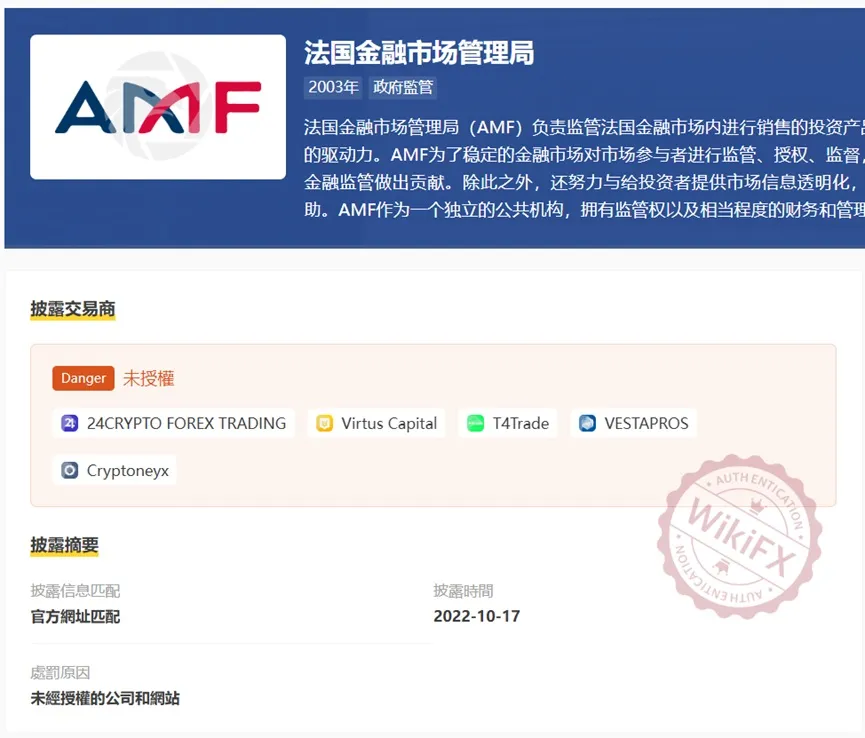Click the VESTAPROS blue logo icon
This screenshot has width=865, height=738.
click(x=588, y=423)
